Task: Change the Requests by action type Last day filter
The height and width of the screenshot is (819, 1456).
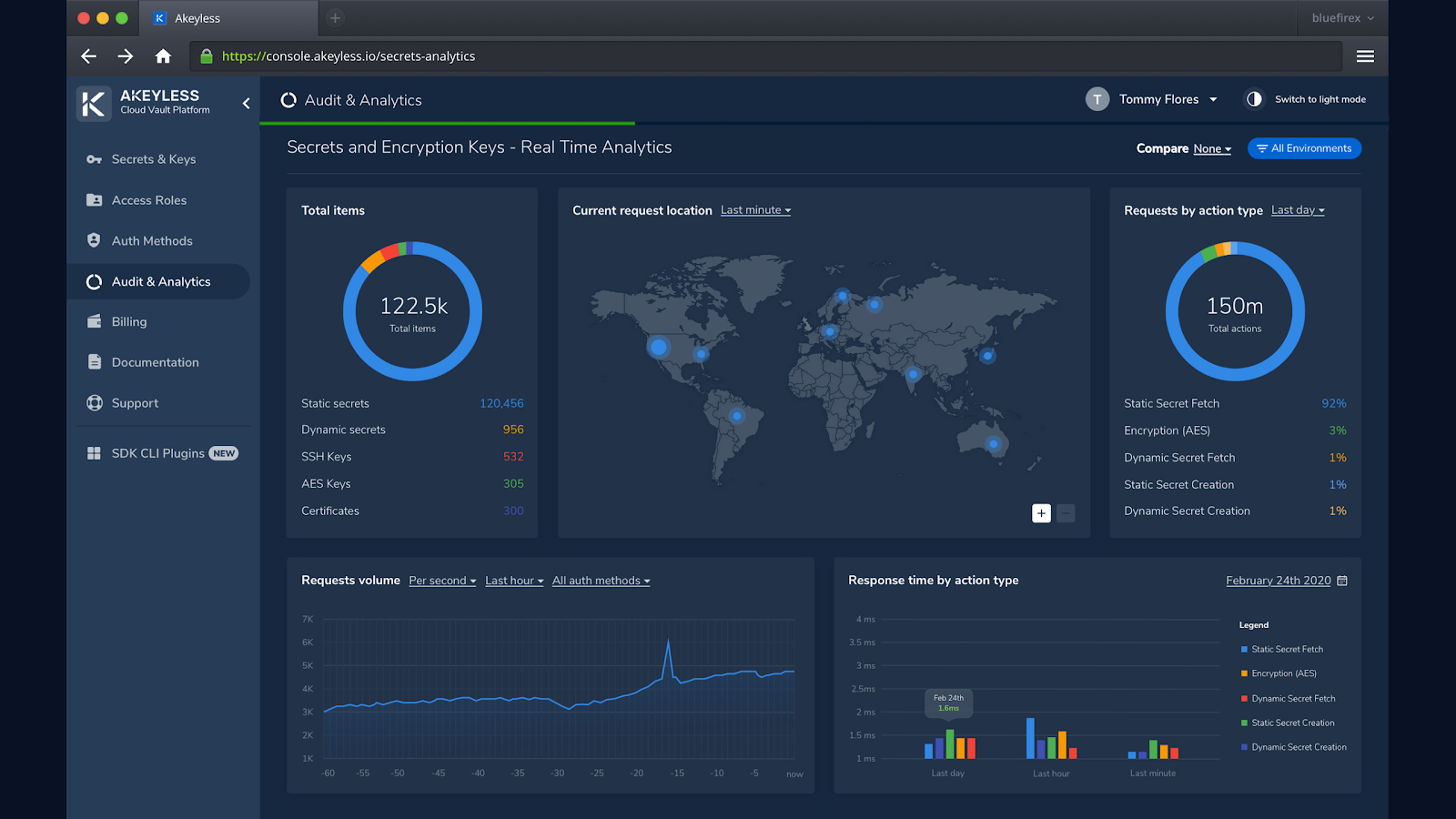Action: [1296, 210]
